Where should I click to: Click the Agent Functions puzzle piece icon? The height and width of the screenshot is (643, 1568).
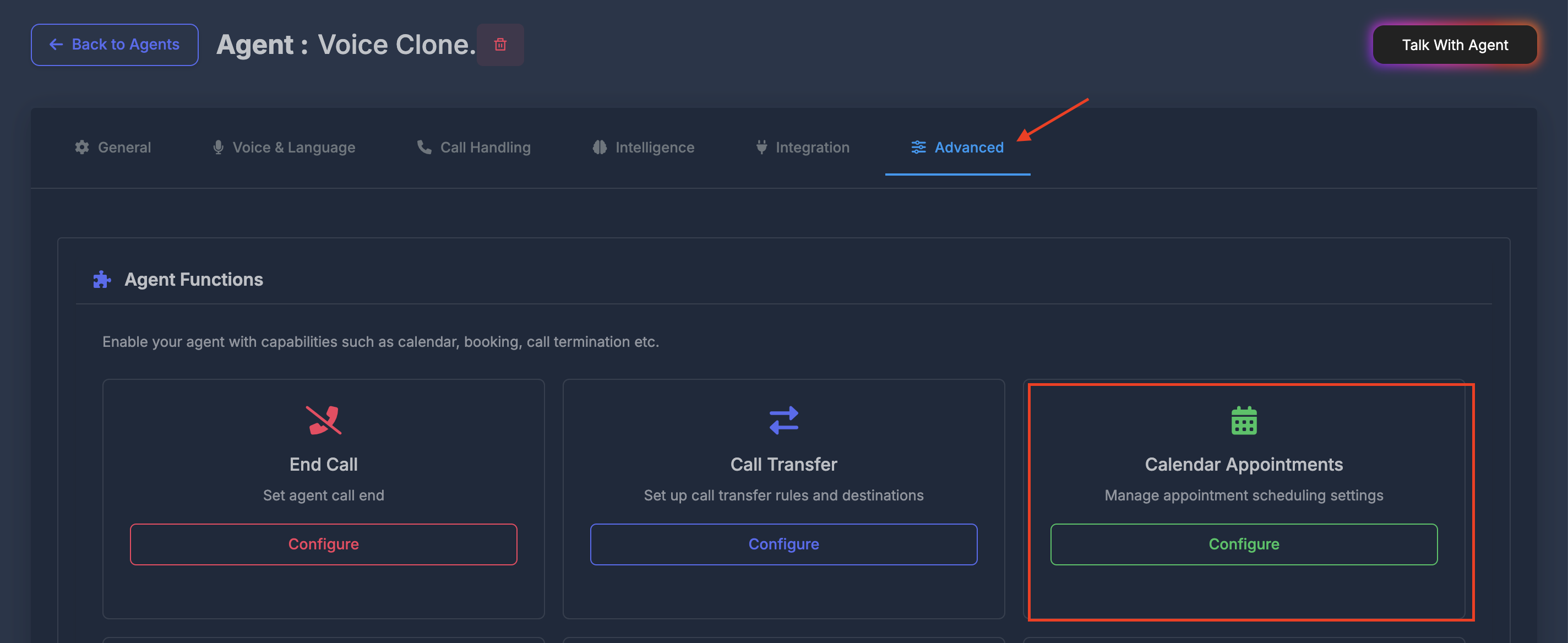102,280
